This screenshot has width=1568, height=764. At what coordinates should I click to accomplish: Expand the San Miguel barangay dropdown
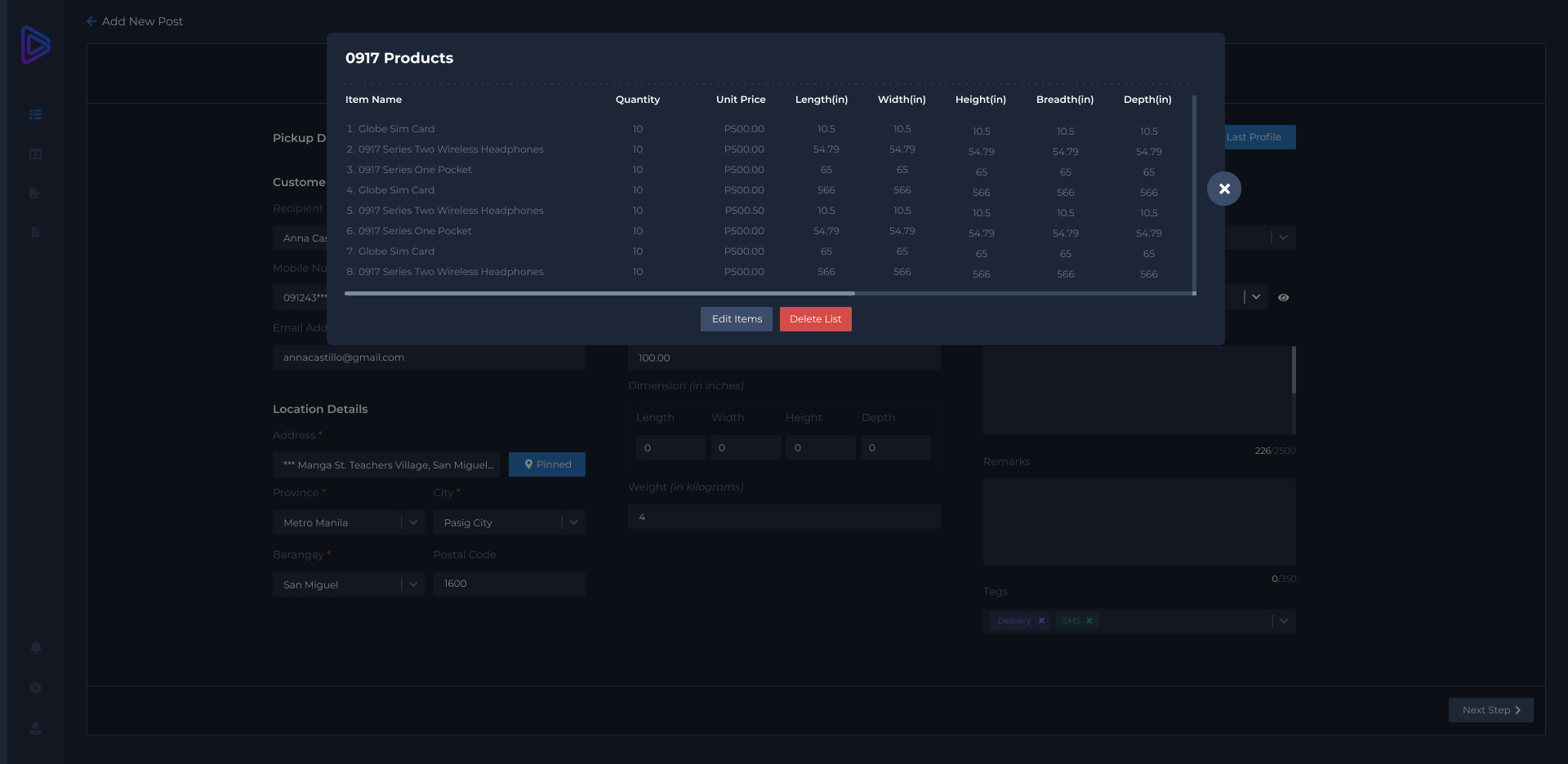413,584
